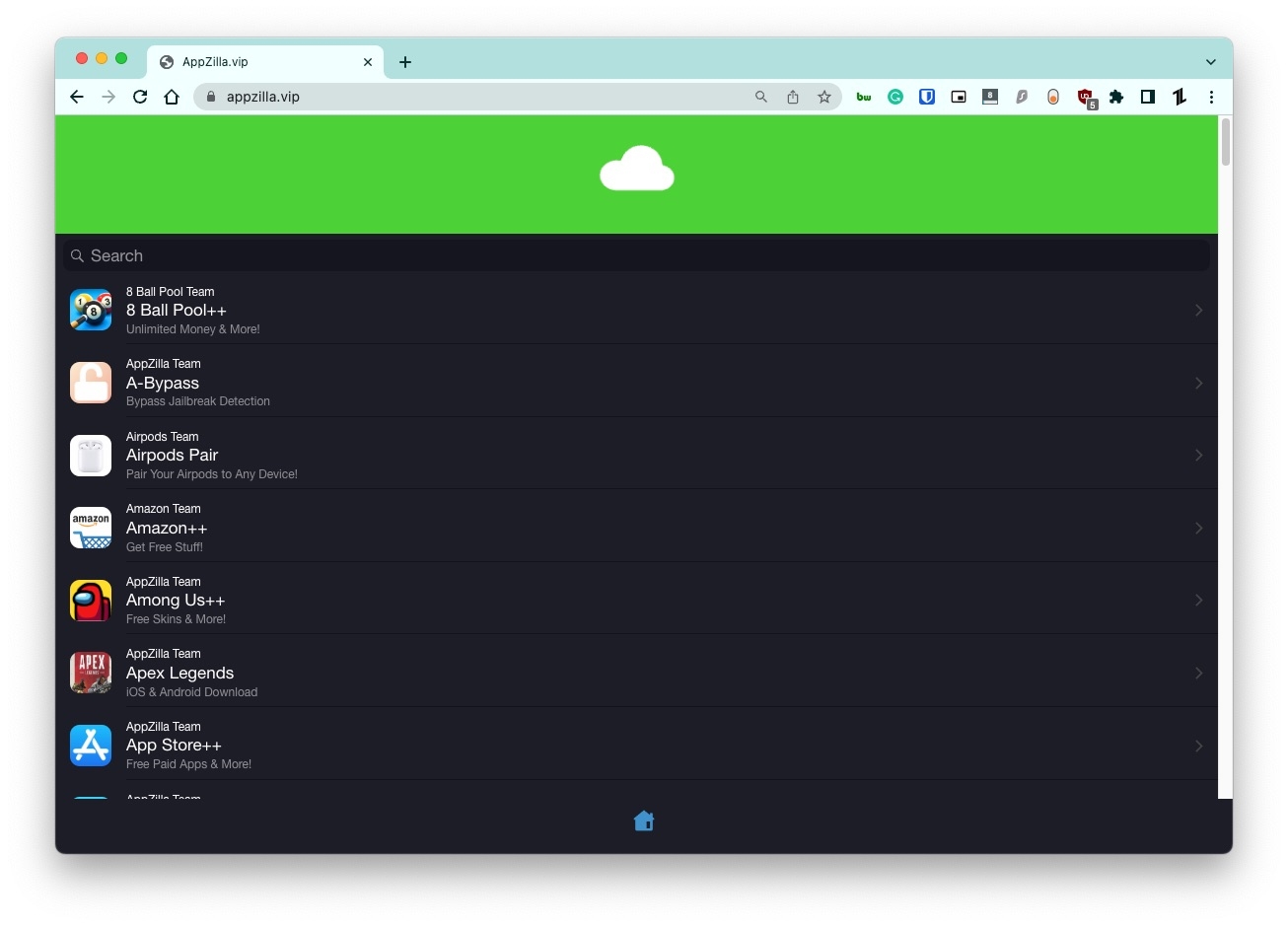Click 'Get Free Stuff!' subtitle
This screenshot has height=927, width=1288.
(165, 547)
